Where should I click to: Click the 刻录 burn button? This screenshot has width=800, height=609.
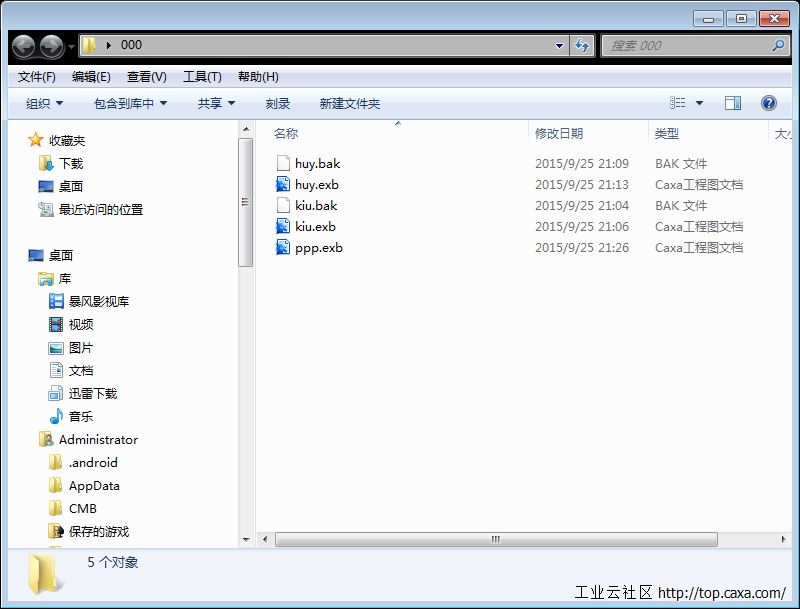pos(278,104)
